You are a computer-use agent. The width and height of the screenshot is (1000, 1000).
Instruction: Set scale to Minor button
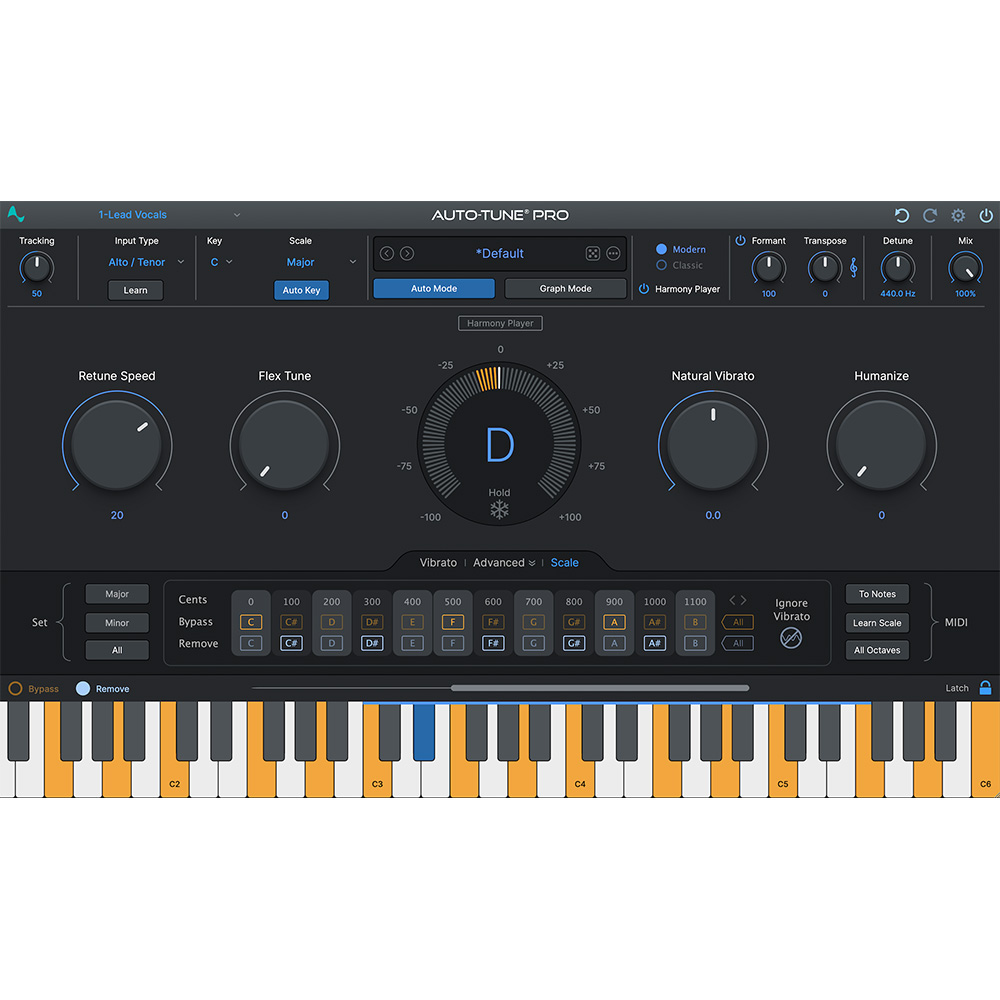(x=117, y=622)
